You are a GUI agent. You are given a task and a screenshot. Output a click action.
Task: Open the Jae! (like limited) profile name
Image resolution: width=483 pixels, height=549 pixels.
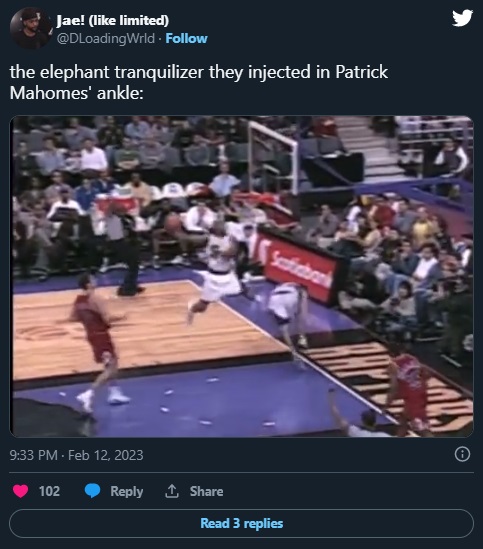point(112,21)
